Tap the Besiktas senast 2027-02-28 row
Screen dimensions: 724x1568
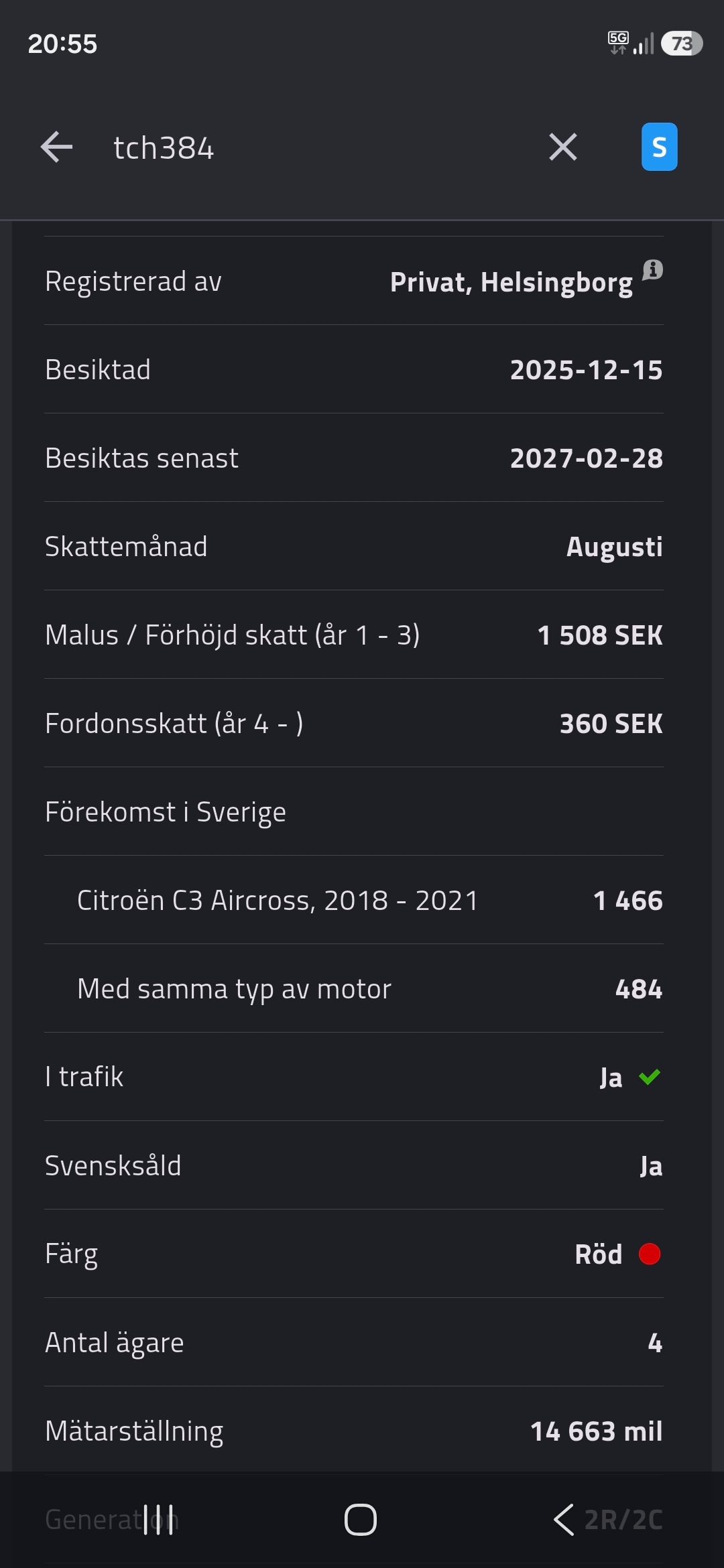point(354,458)
